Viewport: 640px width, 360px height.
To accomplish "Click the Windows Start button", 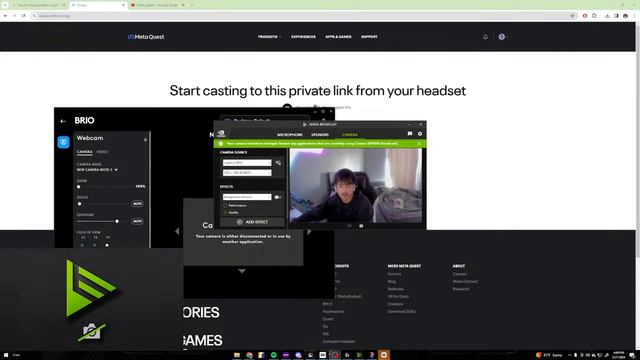I will [x=6, y=355].
